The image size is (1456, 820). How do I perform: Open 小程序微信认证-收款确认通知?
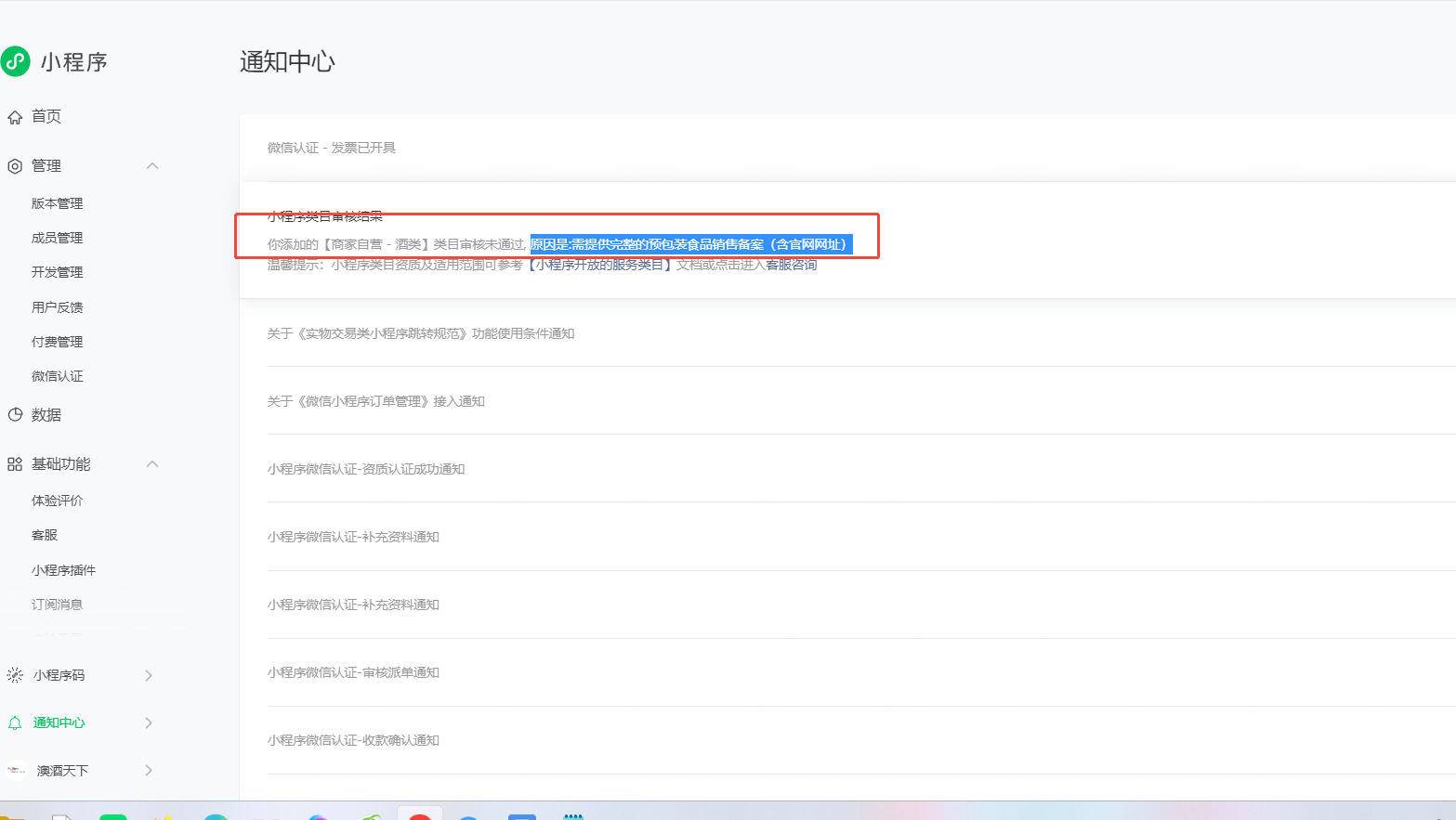point(353,740)
